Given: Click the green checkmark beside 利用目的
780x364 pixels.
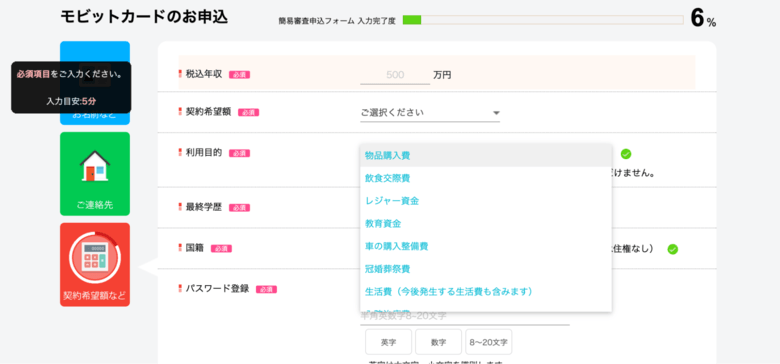Looking at the screenshot, I should pyautogui.click(x=626, y=154).
